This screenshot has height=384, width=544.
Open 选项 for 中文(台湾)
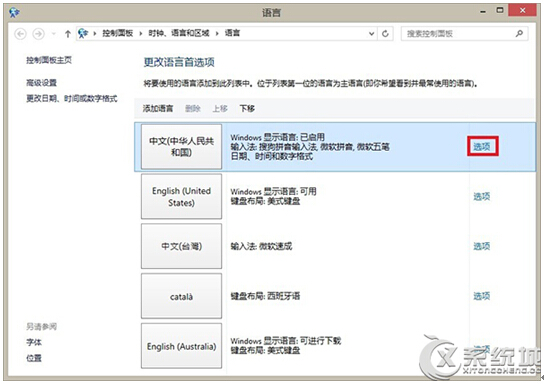click(x=482, y=246)
